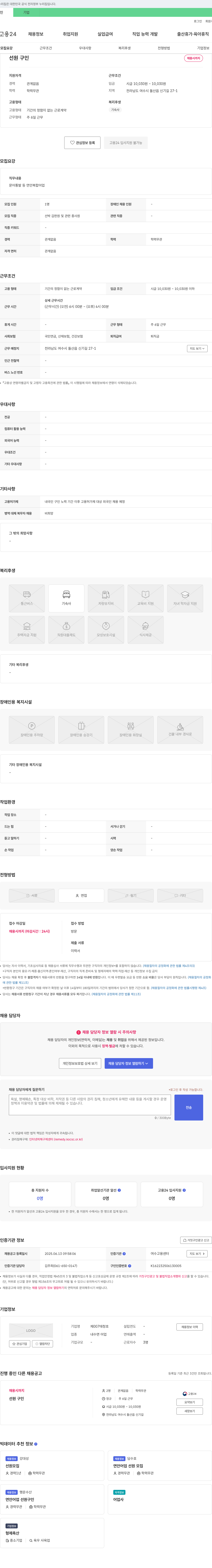Click the 거짓구인광고 신고 button
The image size is (212, 1568).
click(x=196, y=1240)
